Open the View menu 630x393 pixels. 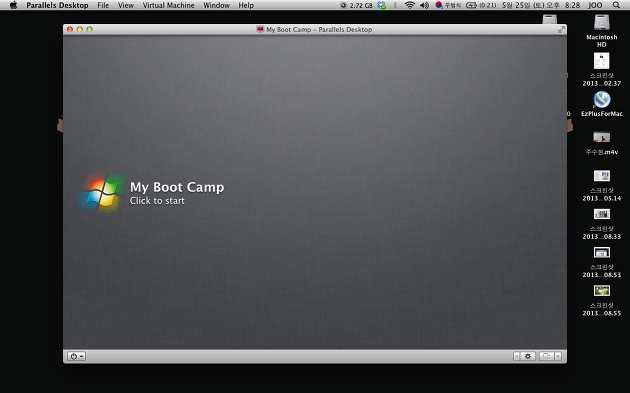126,5
